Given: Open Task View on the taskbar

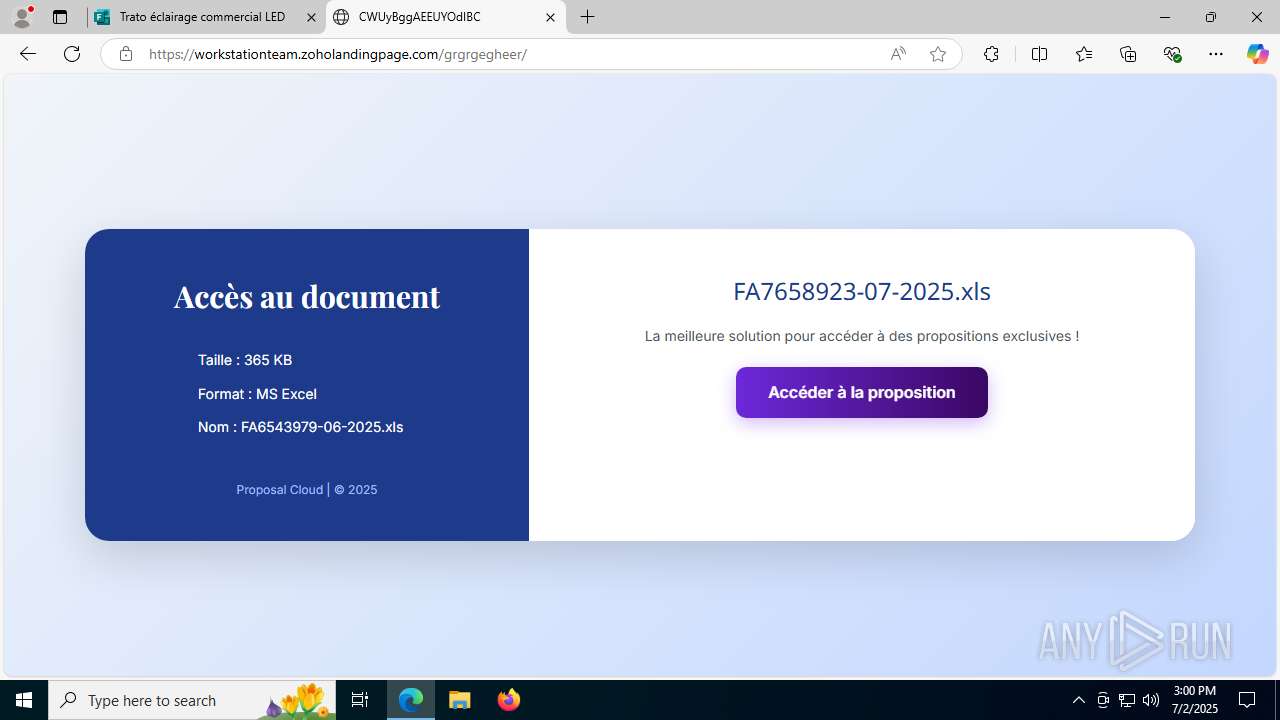Looking at the screenshot, I should point(360,700).
